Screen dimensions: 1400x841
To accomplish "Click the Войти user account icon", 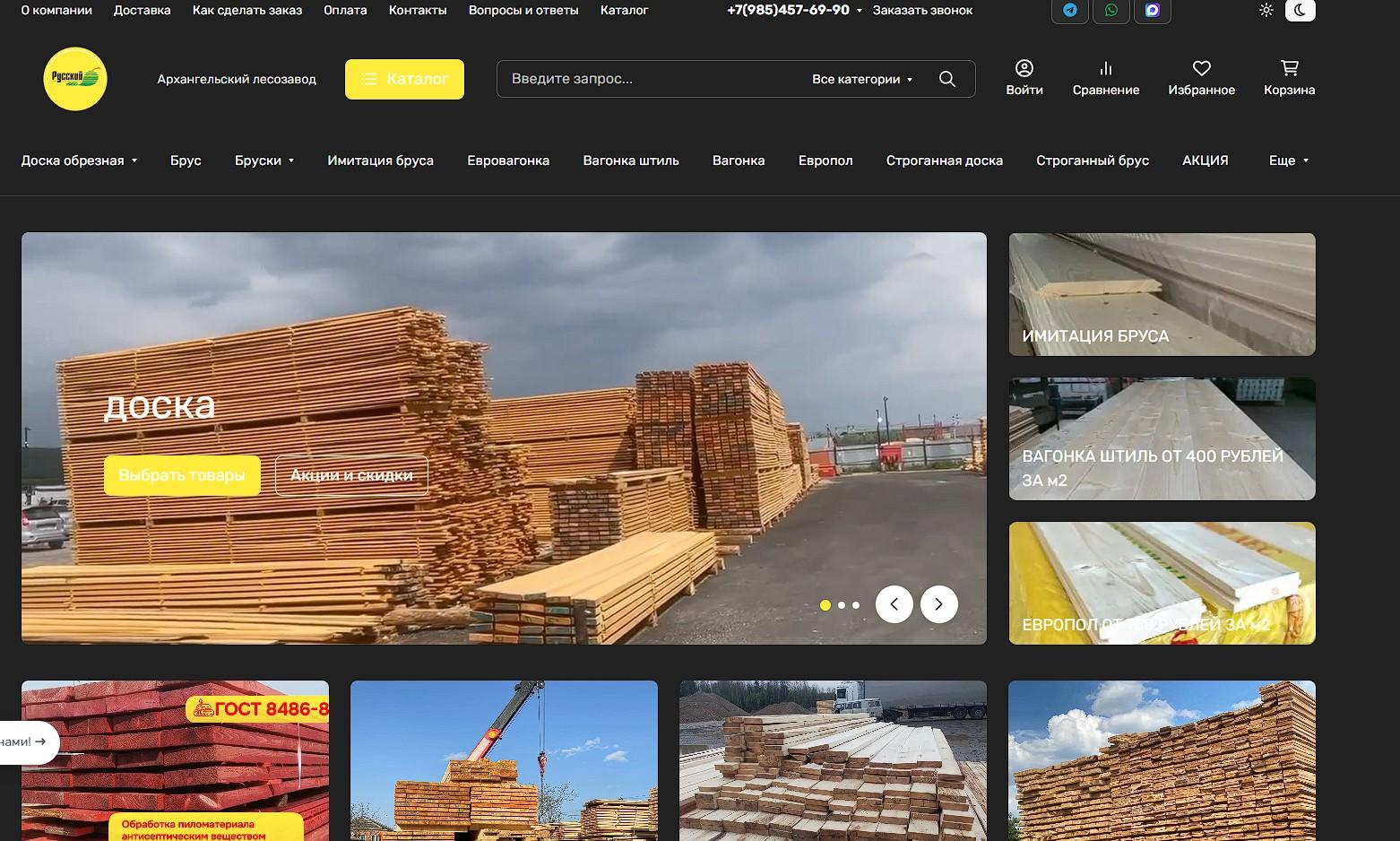I will (1024, 68).
